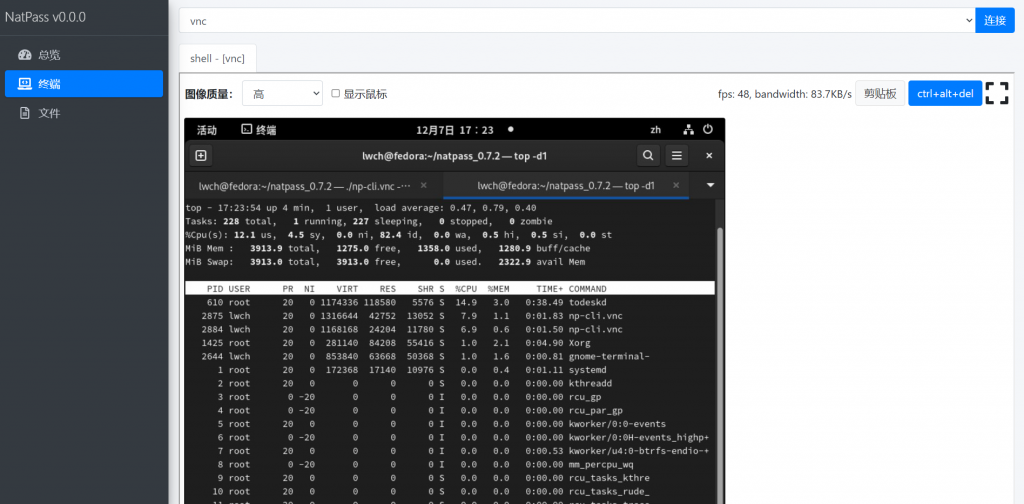Viewport: 1024px width, 504px height.
Task: Open the 总览 overview dashboard icon
Action: (x=25, y=55)
